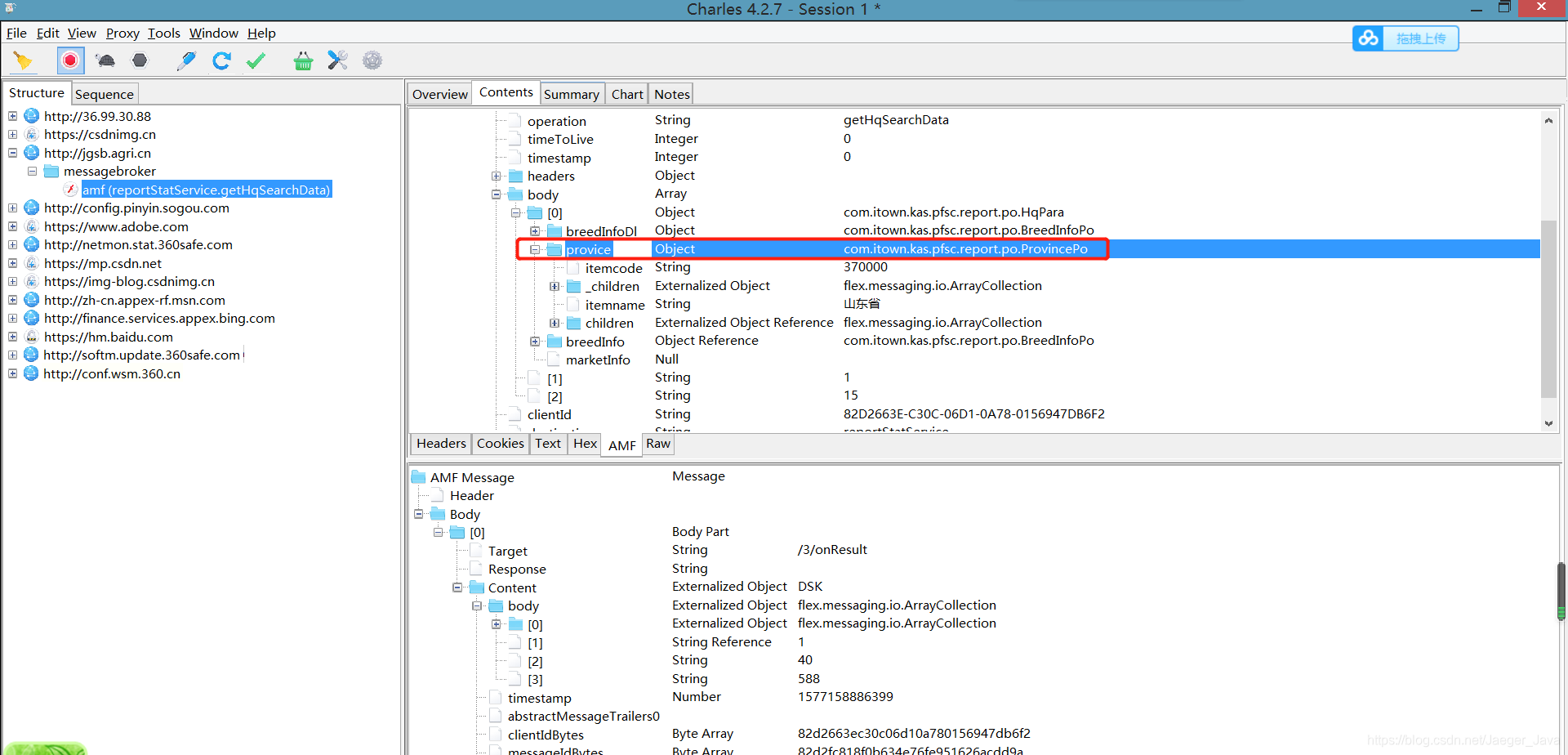Switch to the Summary tab

coord(572,94)
